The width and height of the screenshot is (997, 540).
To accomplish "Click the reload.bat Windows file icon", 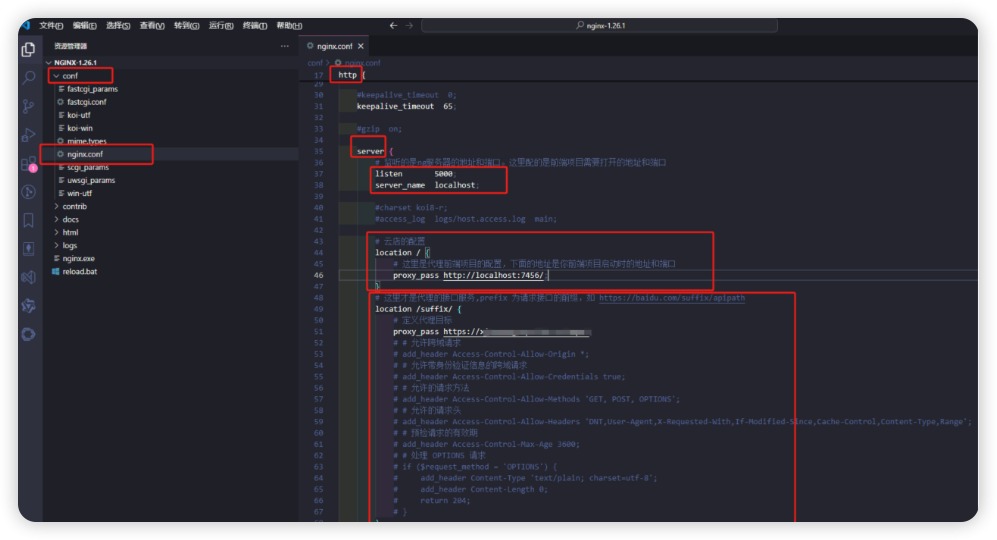I will pos(56,272).
